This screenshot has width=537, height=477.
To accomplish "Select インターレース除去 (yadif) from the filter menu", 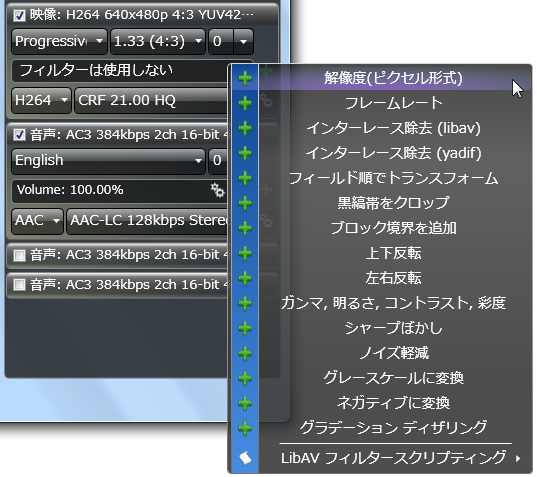I will click(x=394, y=153).
